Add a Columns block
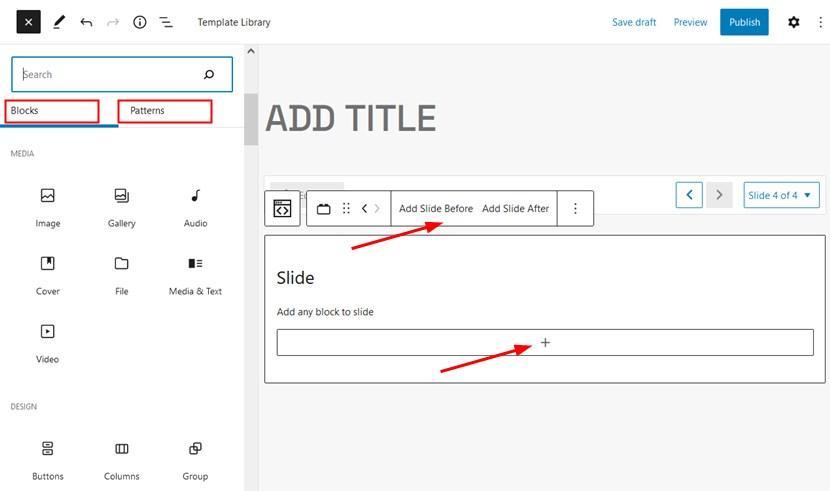Image resolution: width=830 pixels, height=491 pixels. (122, 459)
